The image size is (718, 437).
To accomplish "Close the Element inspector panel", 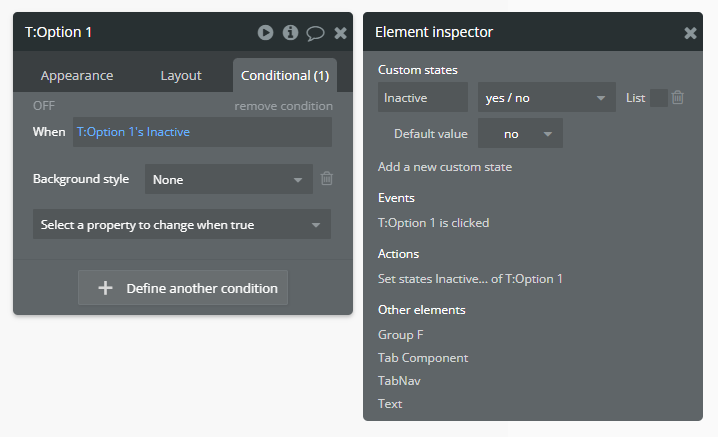I will [x=690, y=33].
